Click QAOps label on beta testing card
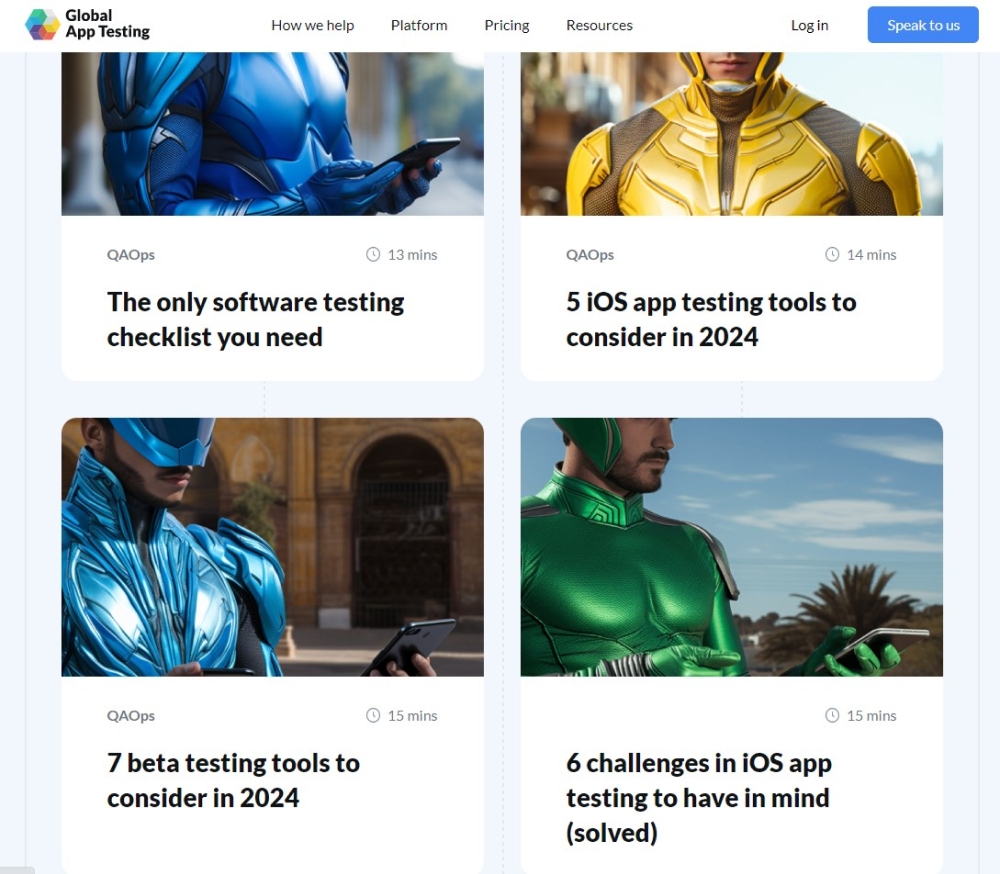 pos(131,716)
